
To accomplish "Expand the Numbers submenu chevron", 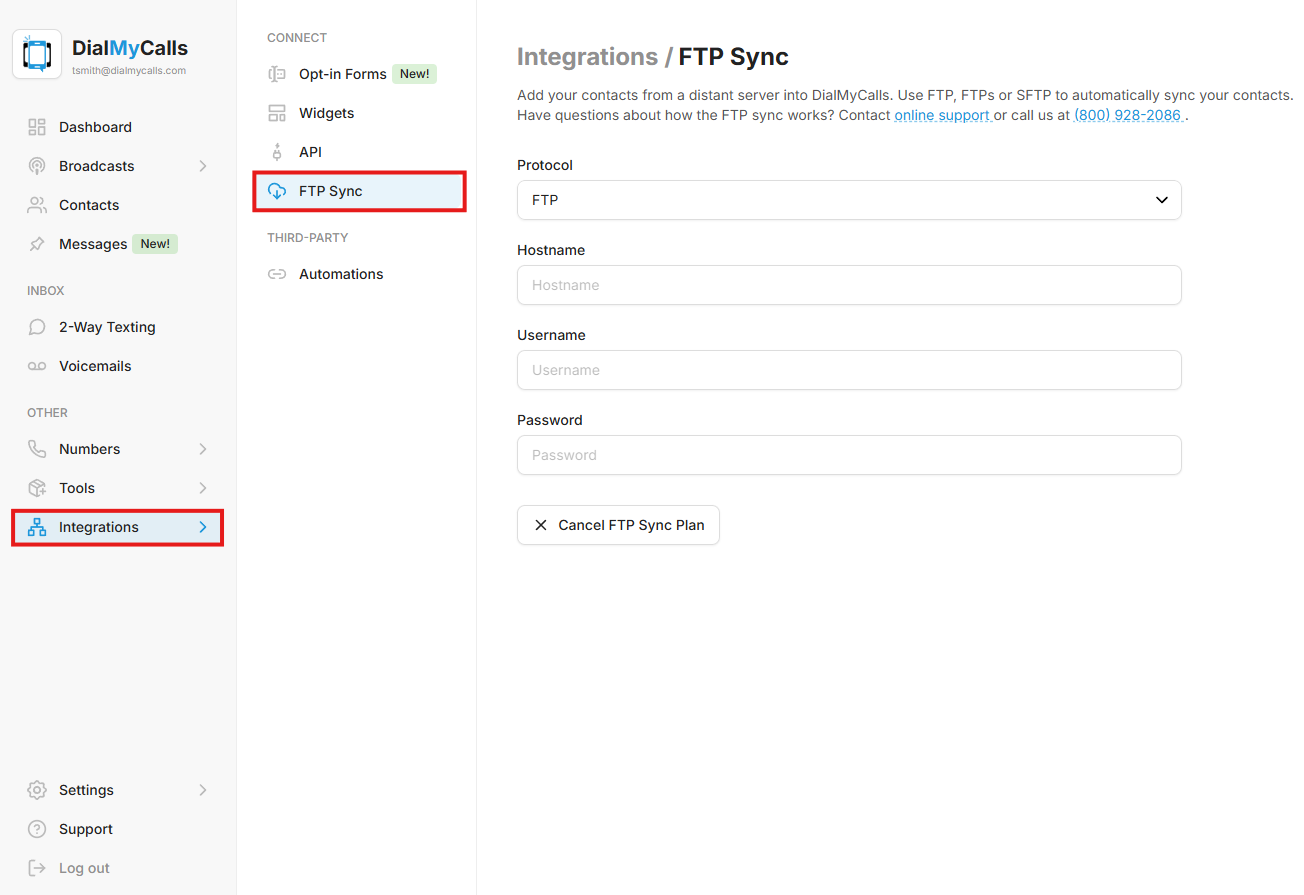I will 203,449.
